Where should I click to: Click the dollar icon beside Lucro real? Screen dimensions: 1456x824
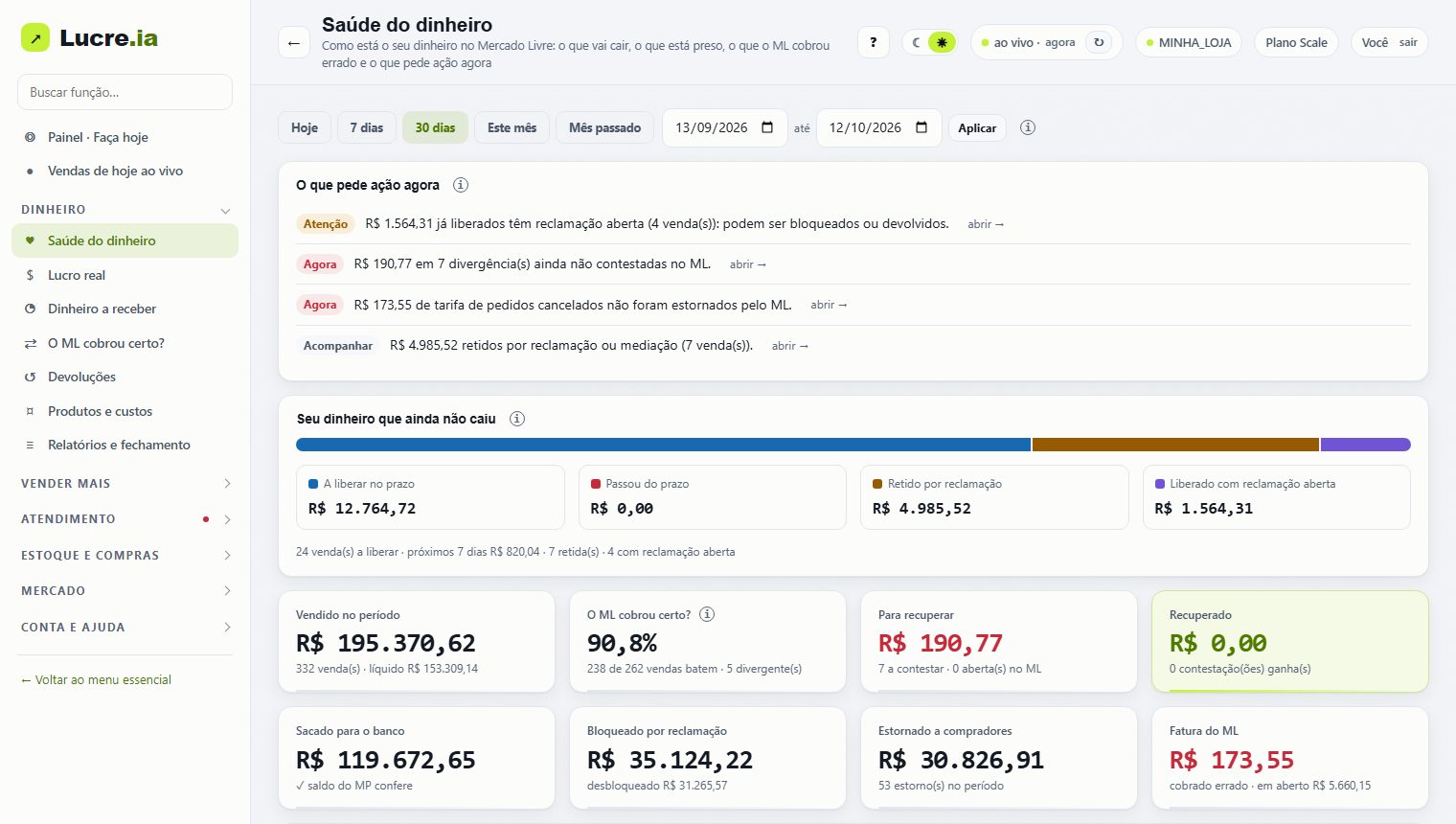coord(30,275)
